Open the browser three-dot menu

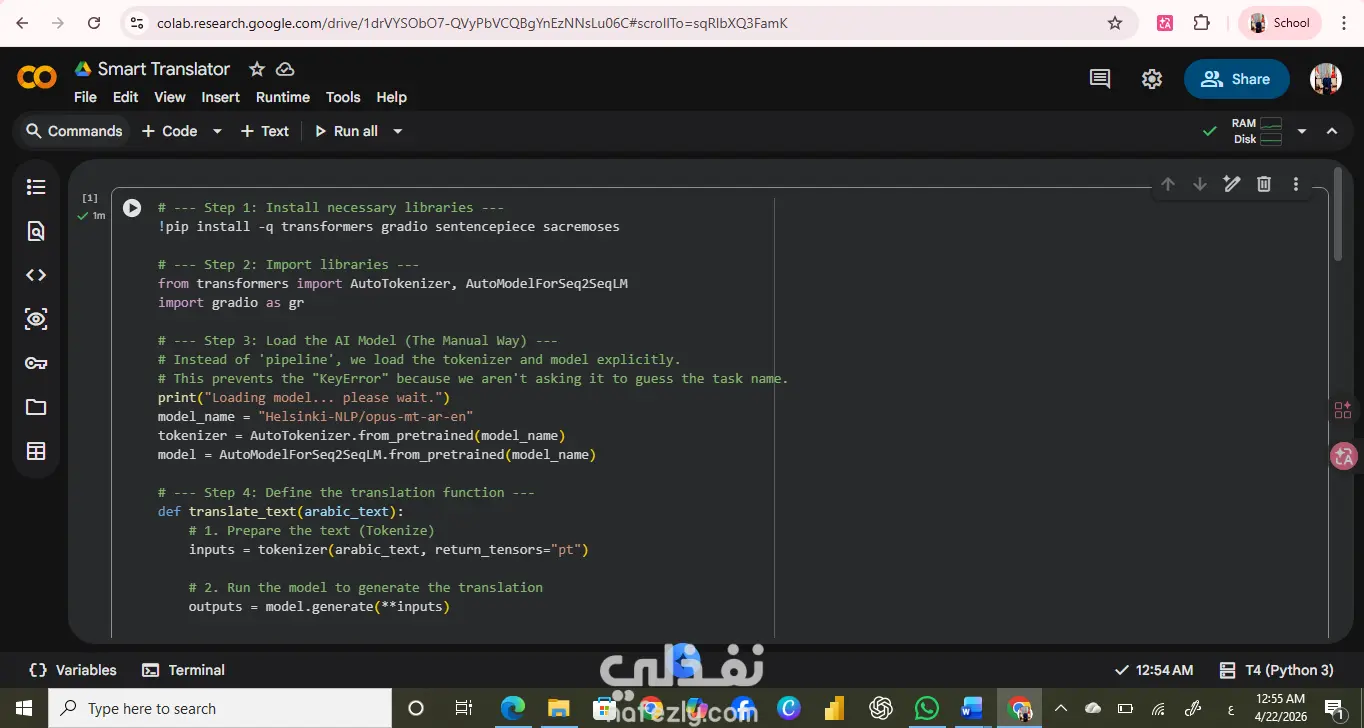1343,23
